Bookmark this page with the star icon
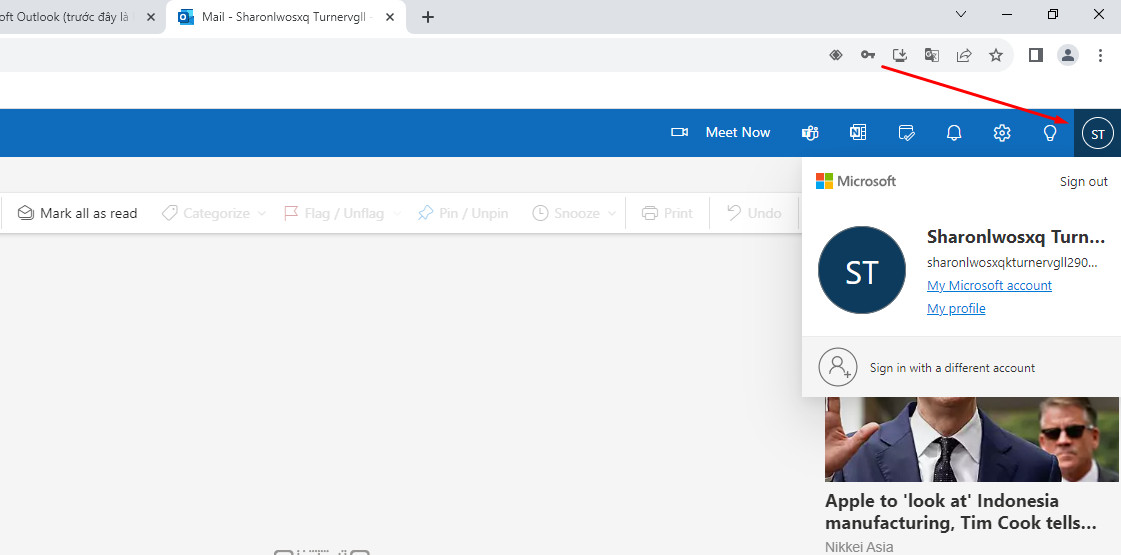This screenshot has width=1121, height=555. point(996,55)
